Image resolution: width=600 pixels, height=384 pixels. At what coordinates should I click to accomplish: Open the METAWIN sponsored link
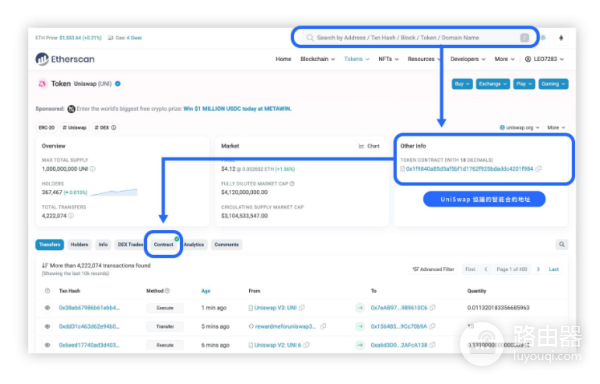click(237, 109)
